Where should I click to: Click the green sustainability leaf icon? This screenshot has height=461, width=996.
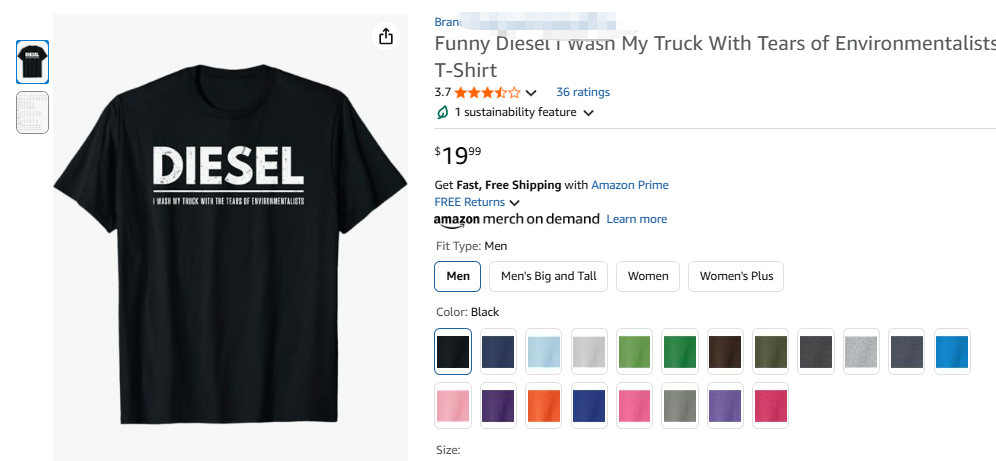pos(442,112)
